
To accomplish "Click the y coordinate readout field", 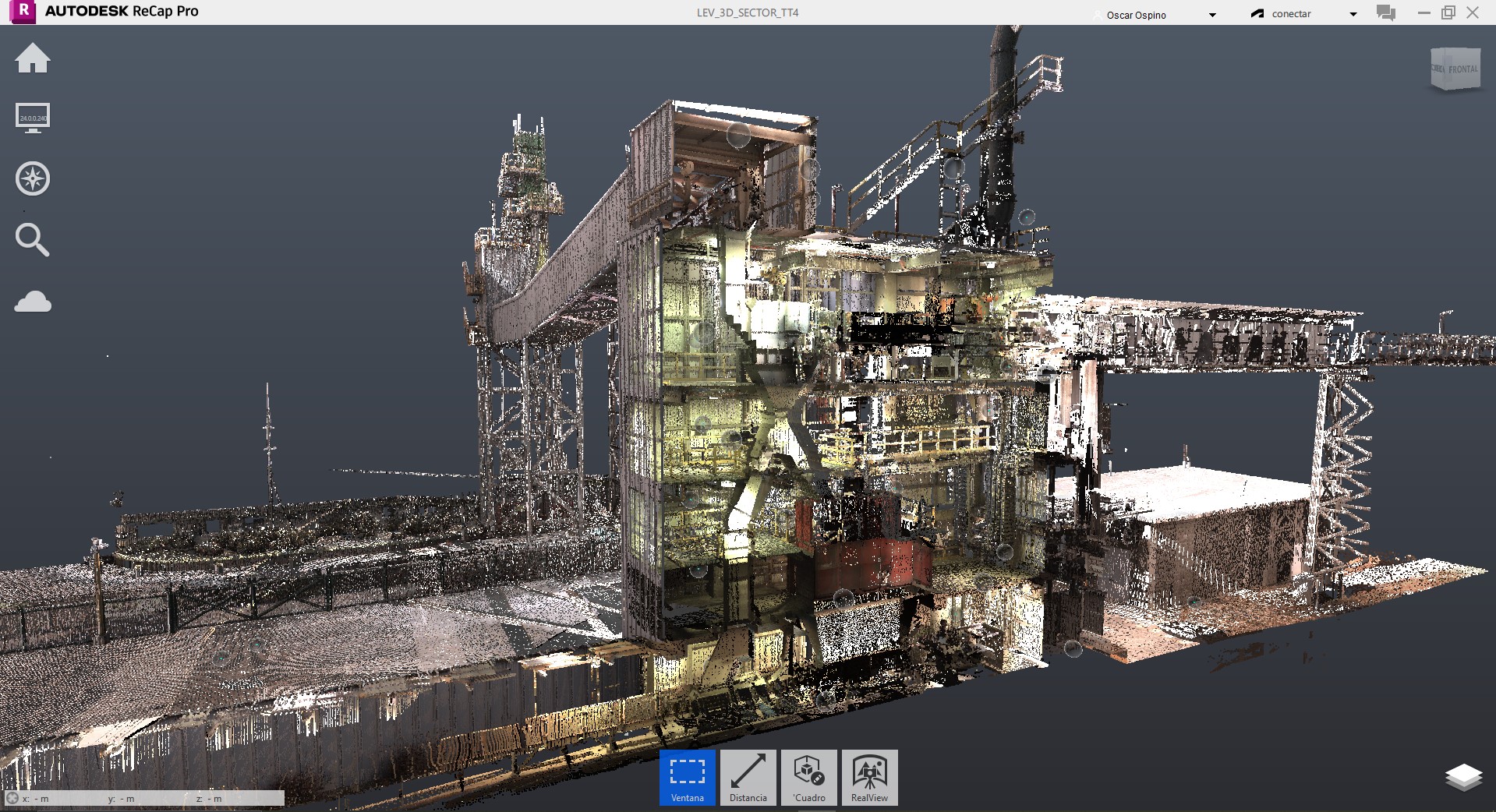I will click(x=122, y=799).
